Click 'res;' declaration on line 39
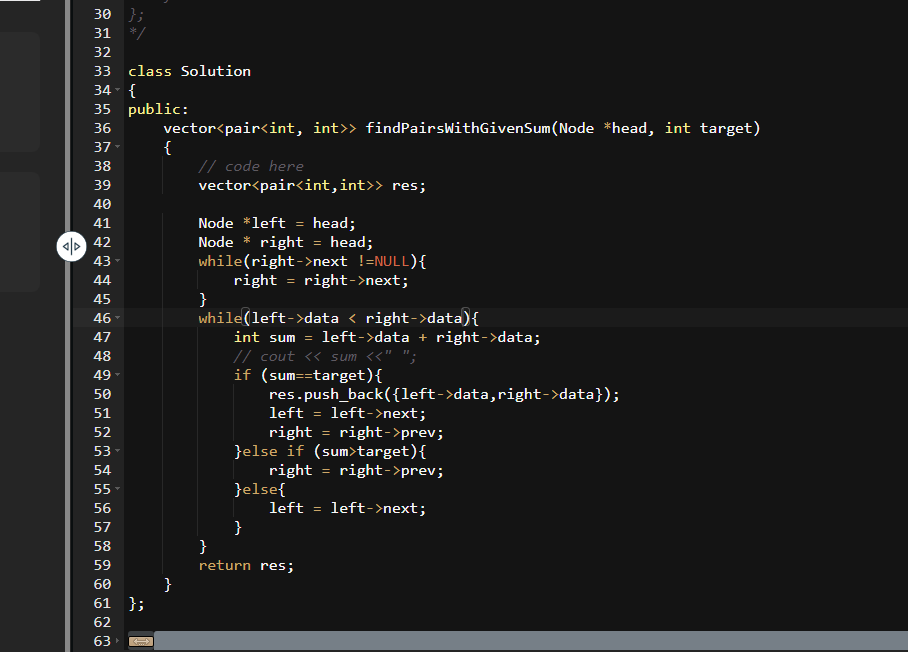 pos(409,186)
